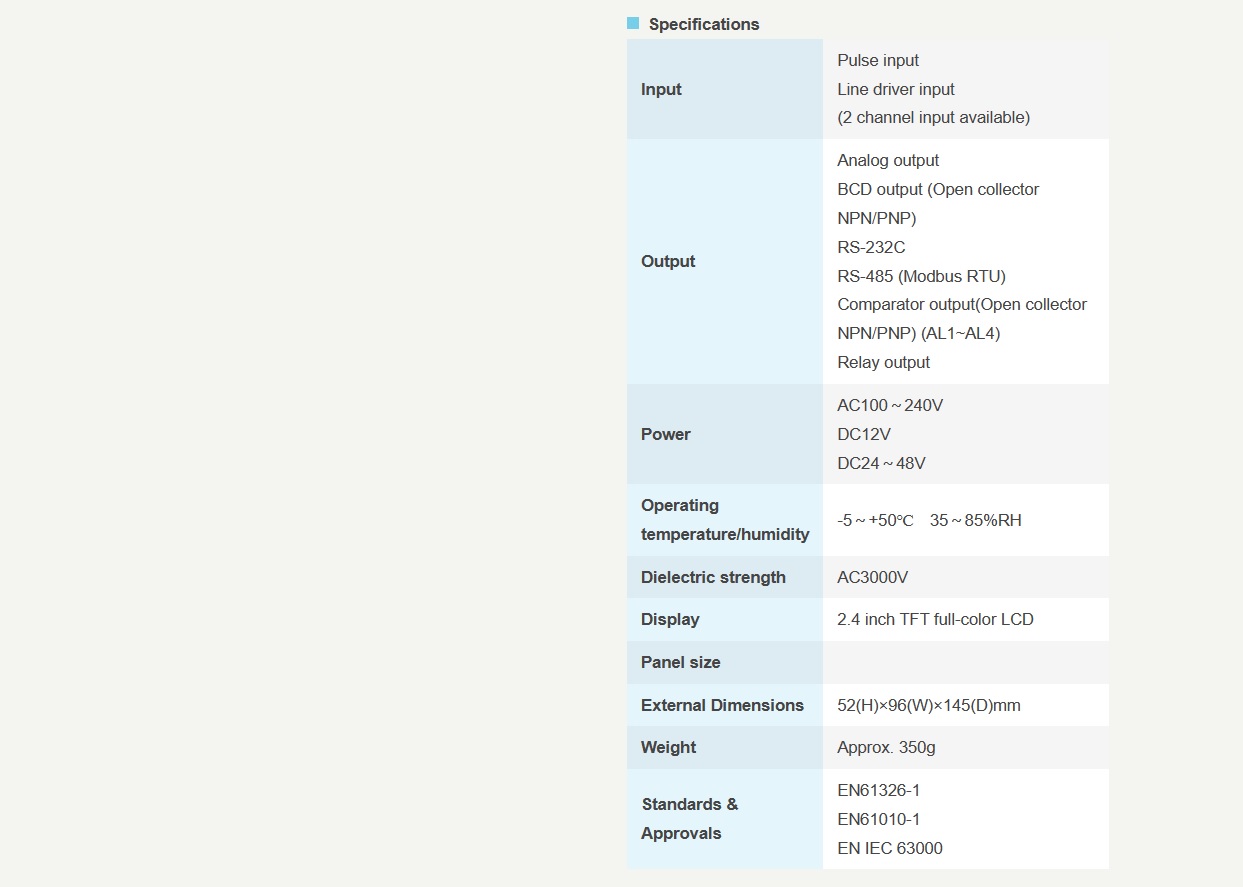Click the Analog output entry
Image resolution: width=1243 pixels, height=887 pixels.
(888, 160)
